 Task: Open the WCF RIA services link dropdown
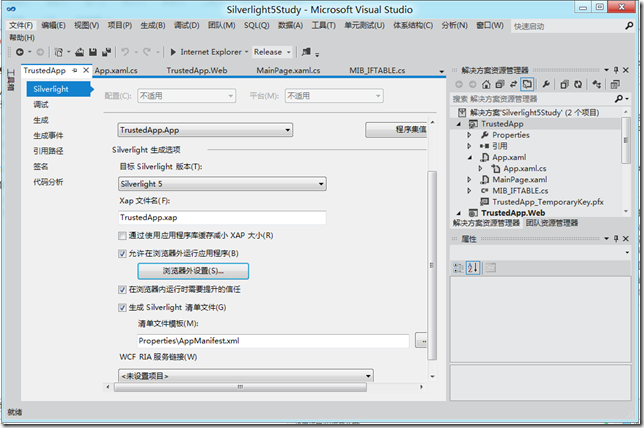(x=246, y=375)
